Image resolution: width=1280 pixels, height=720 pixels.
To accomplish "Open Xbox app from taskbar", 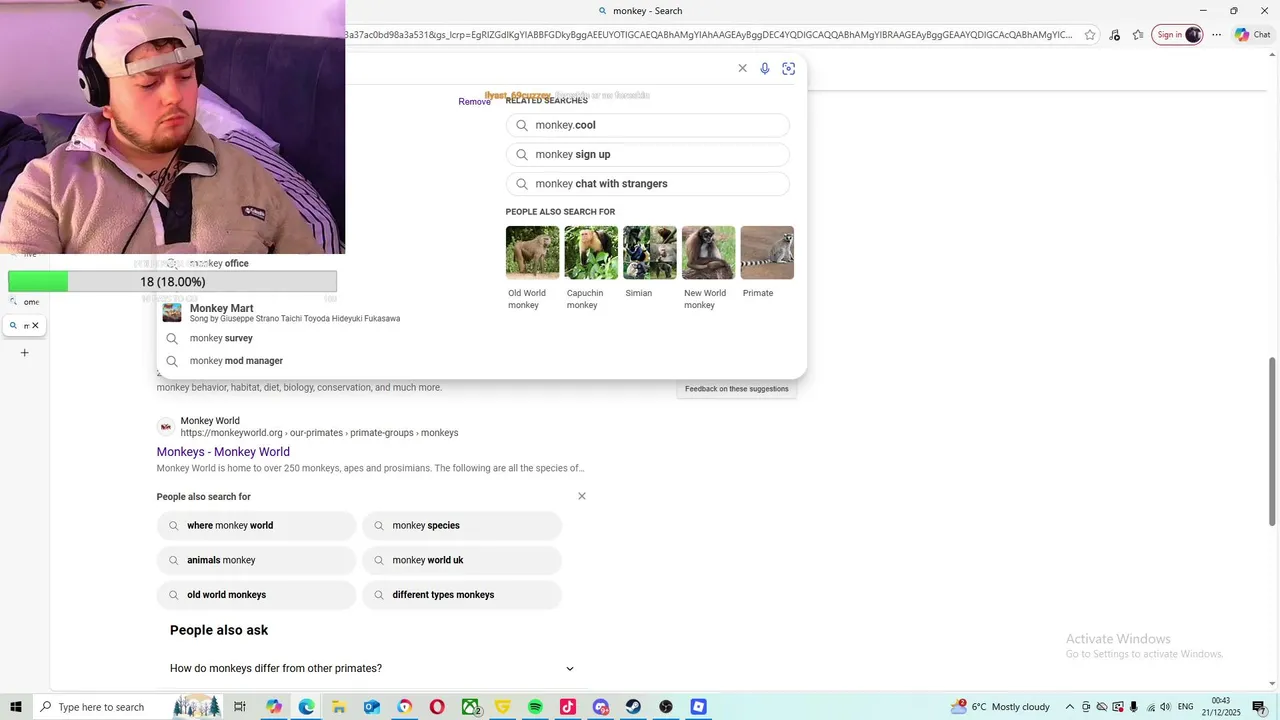I will pos(470,707).
